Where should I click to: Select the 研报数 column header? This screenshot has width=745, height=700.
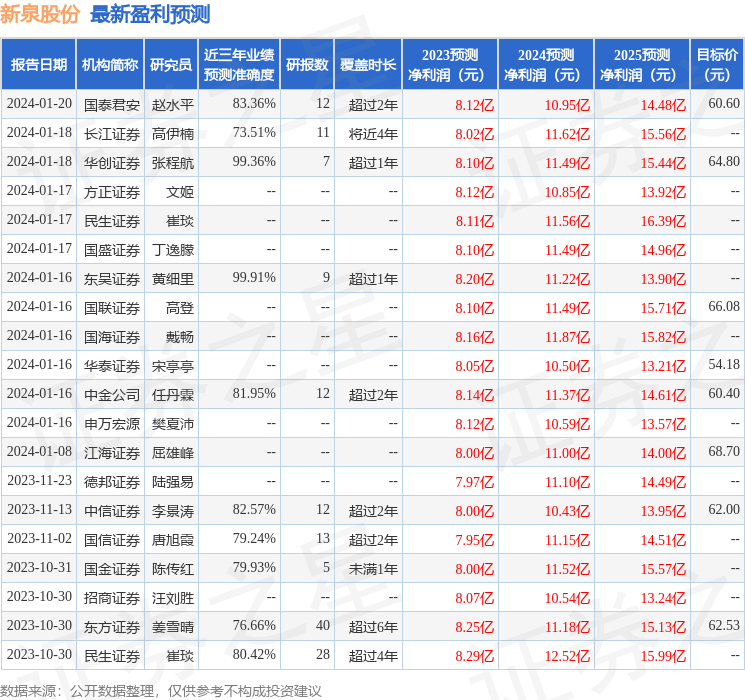pyautogui.click(x=307, y=65)
